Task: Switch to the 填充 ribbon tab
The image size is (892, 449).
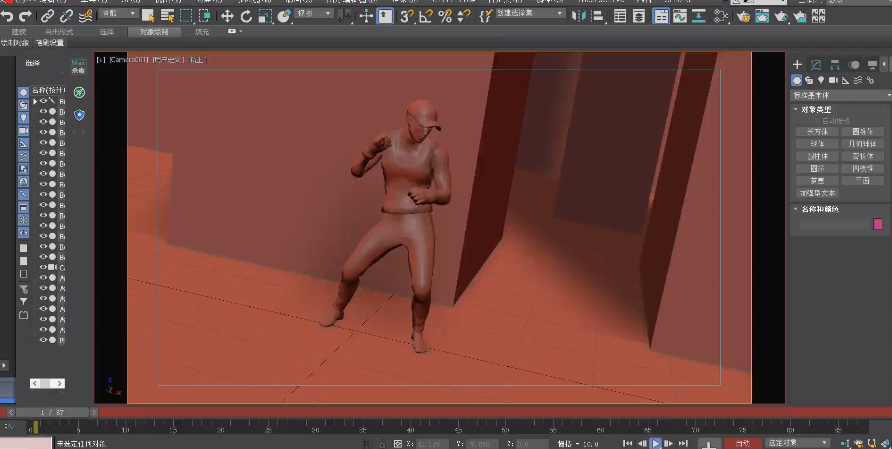Action: pyautogui.click(x=202, y=32)
